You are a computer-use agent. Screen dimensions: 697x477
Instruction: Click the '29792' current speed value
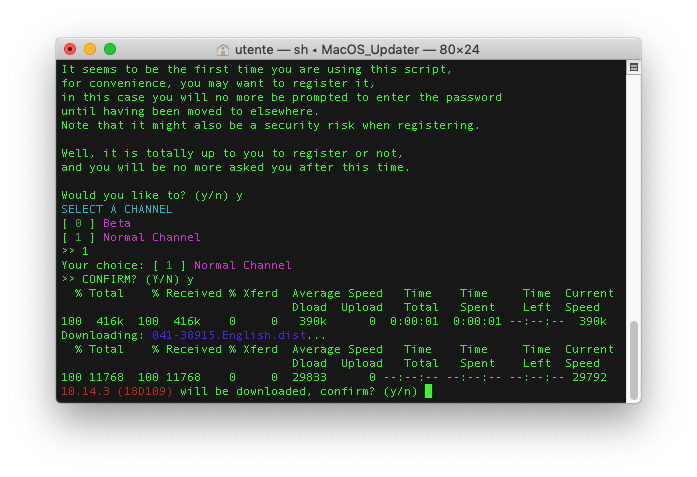pos(589,377)
